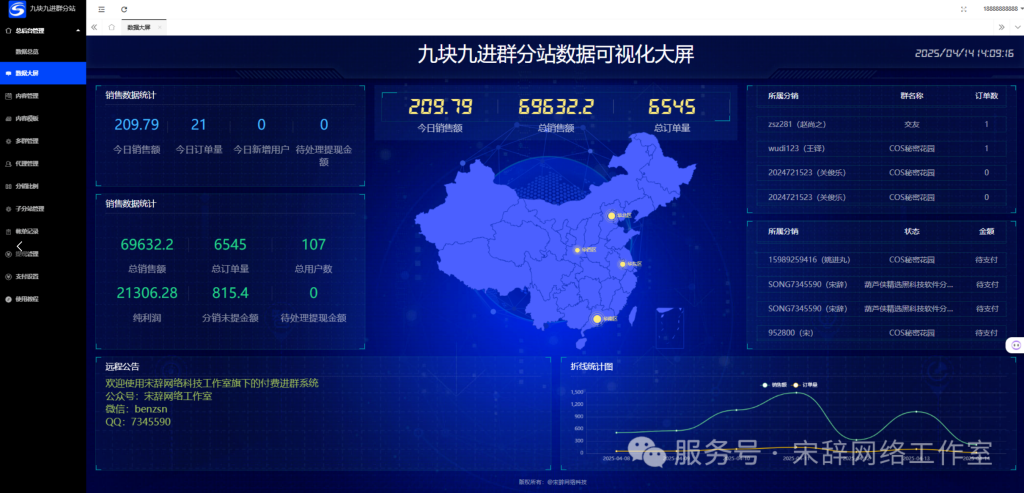Close the 数据大屏 tab
This screenshot has height=493, width=1024.
[160, 27]
